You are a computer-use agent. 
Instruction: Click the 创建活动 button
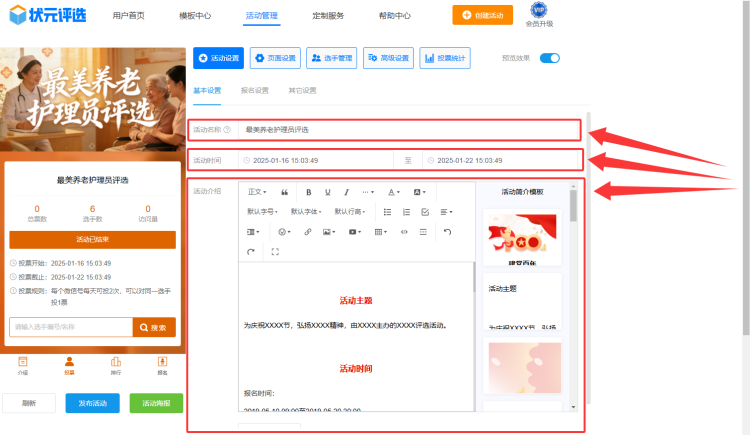tap(483, 15)
